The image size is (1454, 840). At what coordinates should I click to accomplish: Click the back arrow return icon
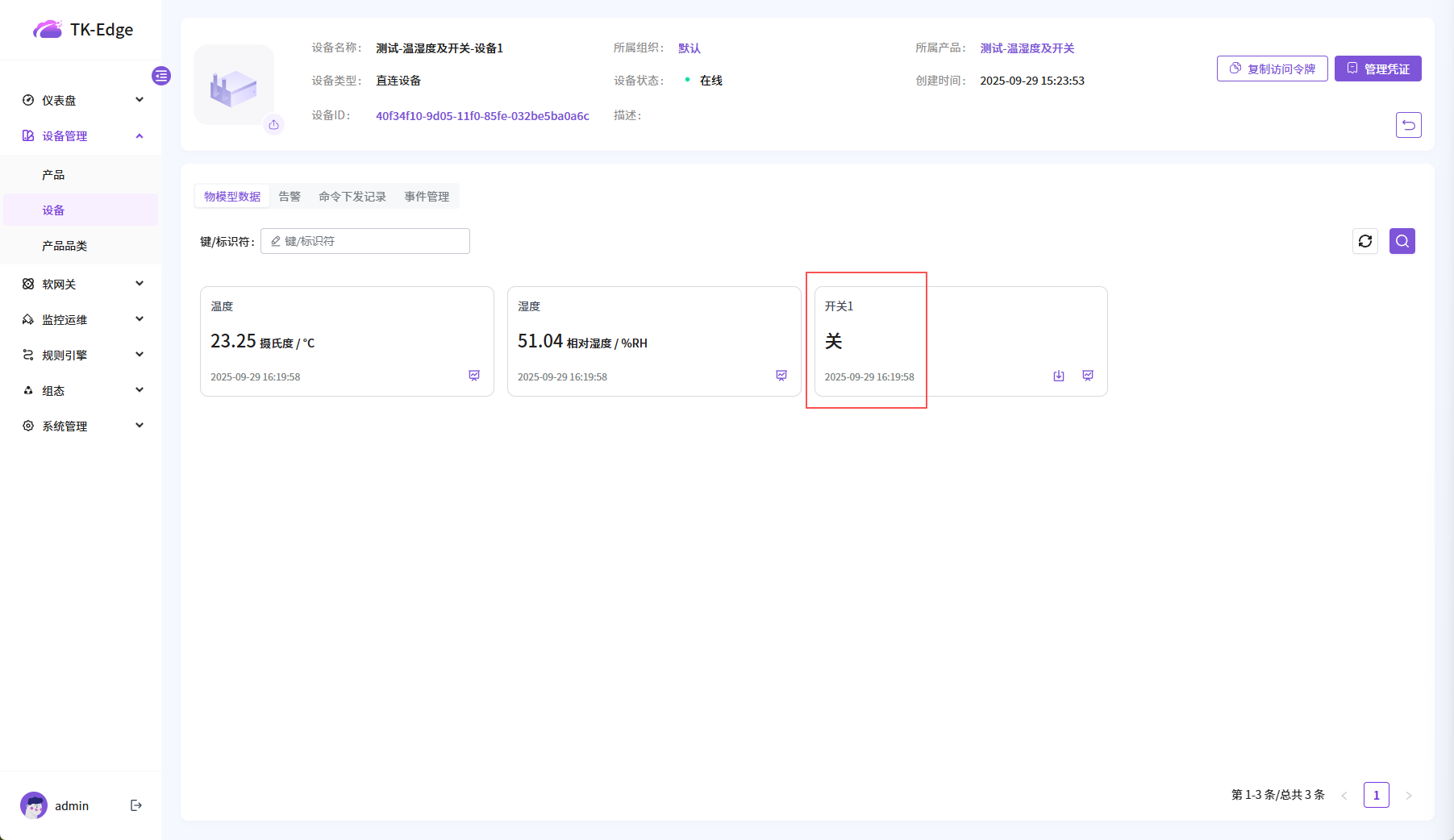coord(1408,125)
